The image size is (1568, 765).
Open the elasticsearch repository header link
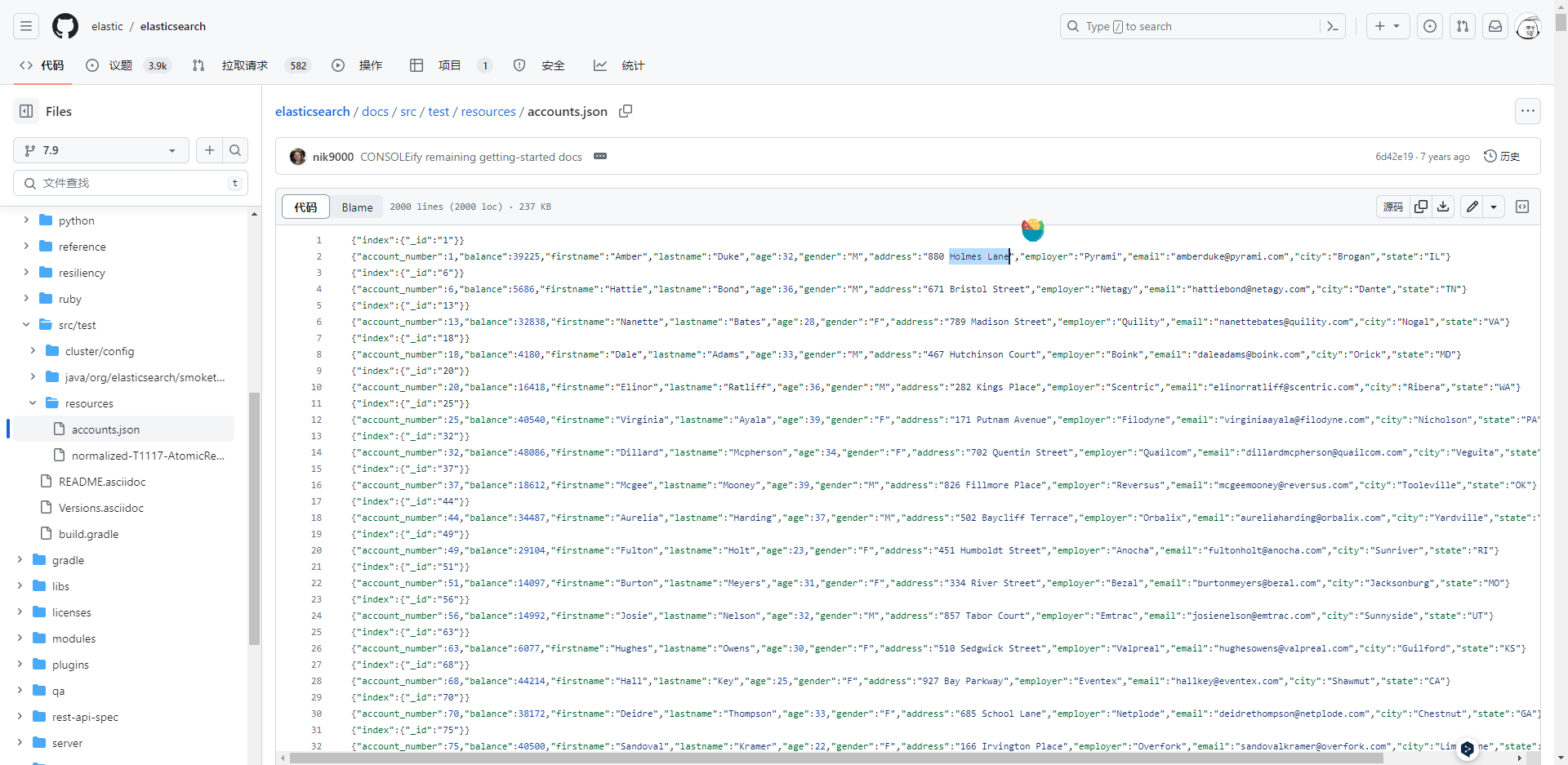(x=173, y=26)
